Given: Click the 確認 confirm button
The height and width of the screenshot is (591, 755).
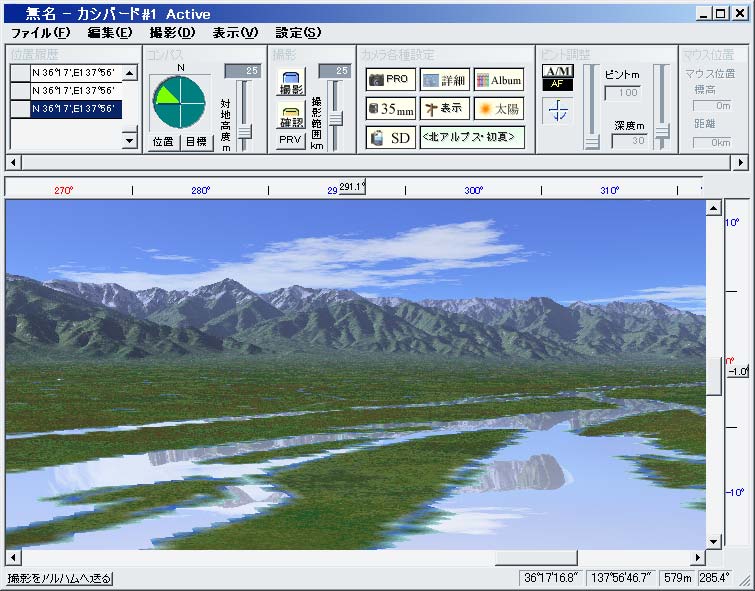Looking at the screenshot, I should click(x=290, y=116).
